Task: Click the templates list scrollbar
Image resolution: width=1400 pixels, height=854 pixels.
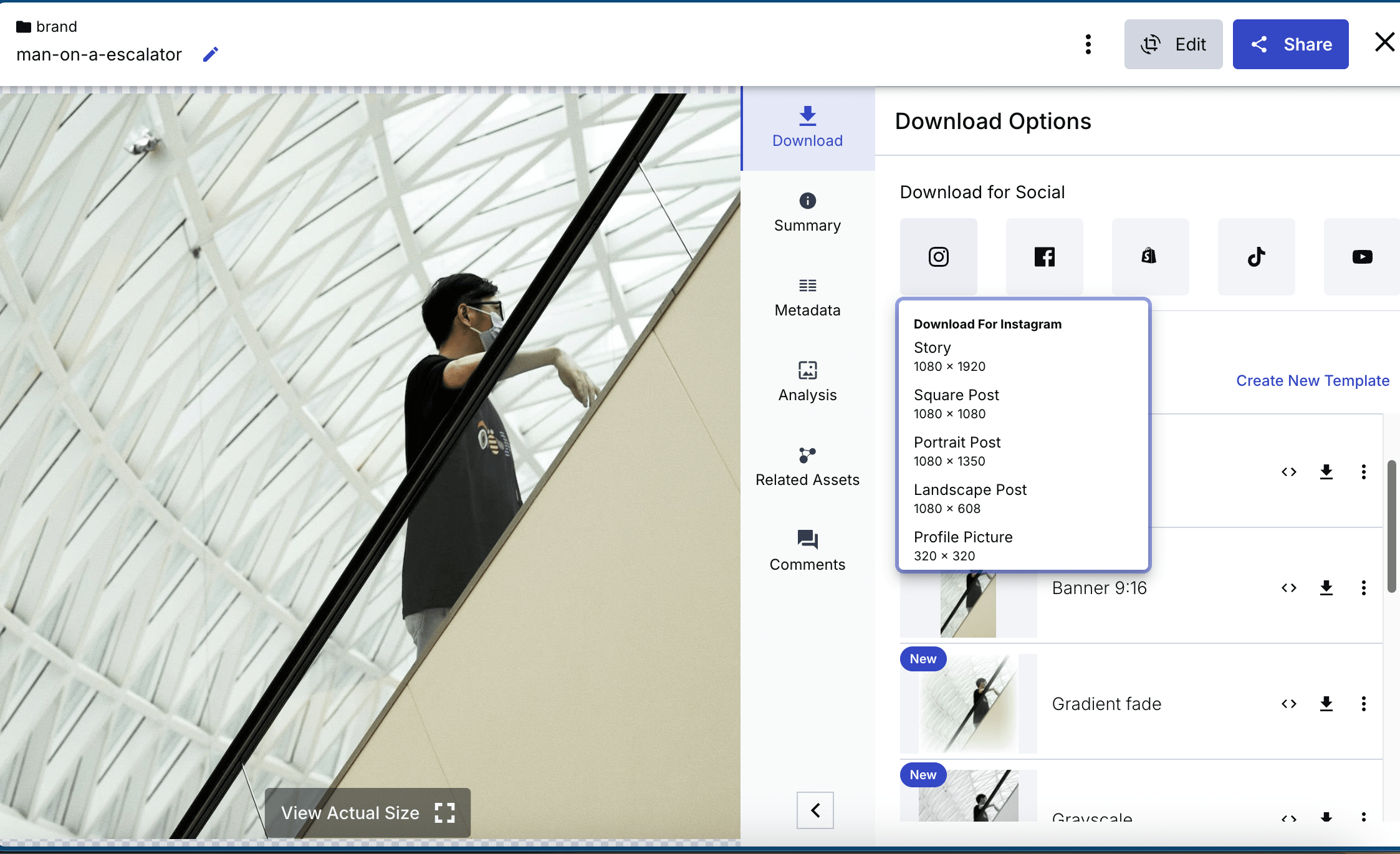Action: pyautogui.click(x=1391, y=526)
